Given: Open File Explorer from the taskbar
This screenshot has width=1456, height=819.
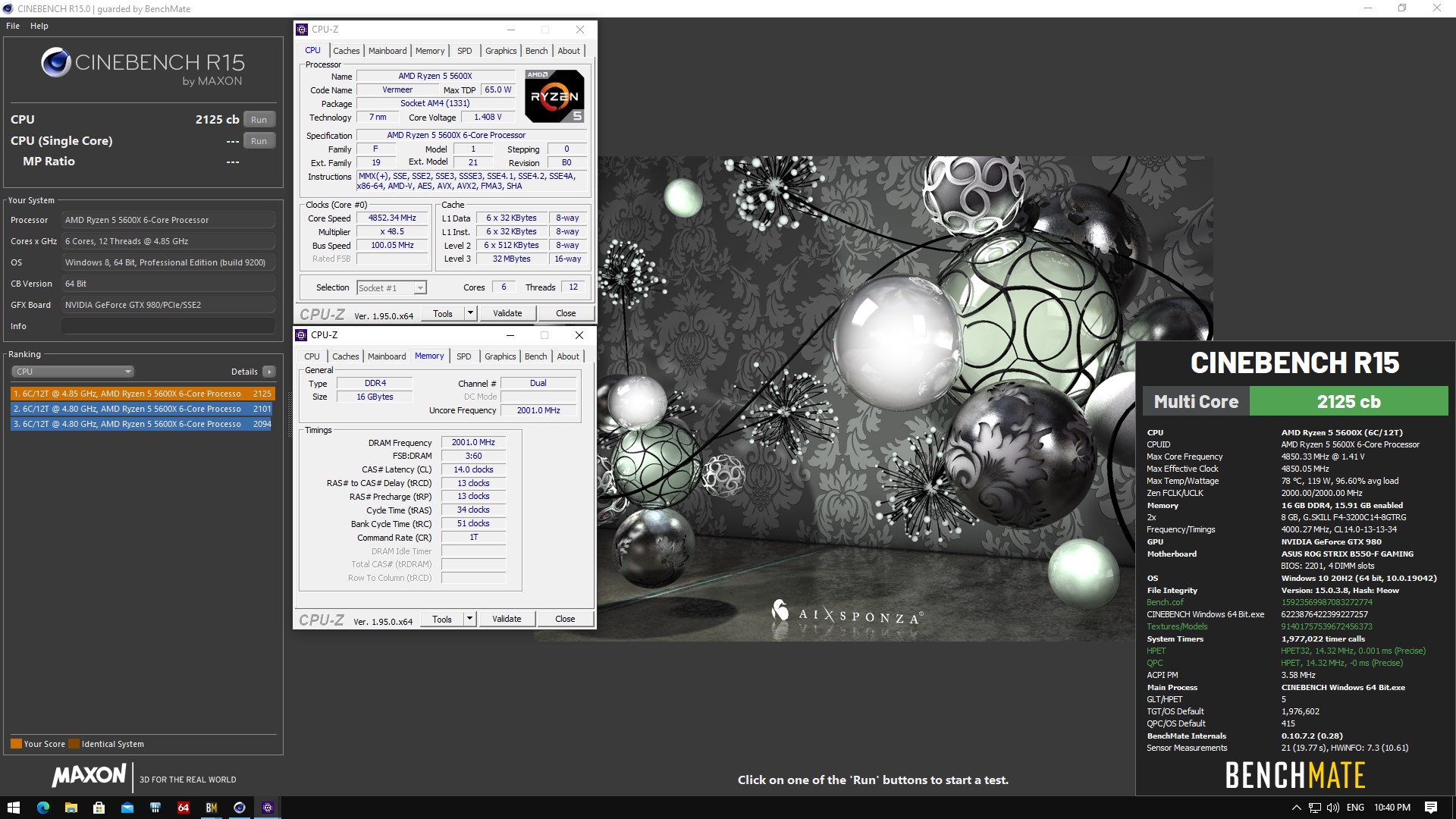Looking at the screenshot, I should (x=71, y=808).
